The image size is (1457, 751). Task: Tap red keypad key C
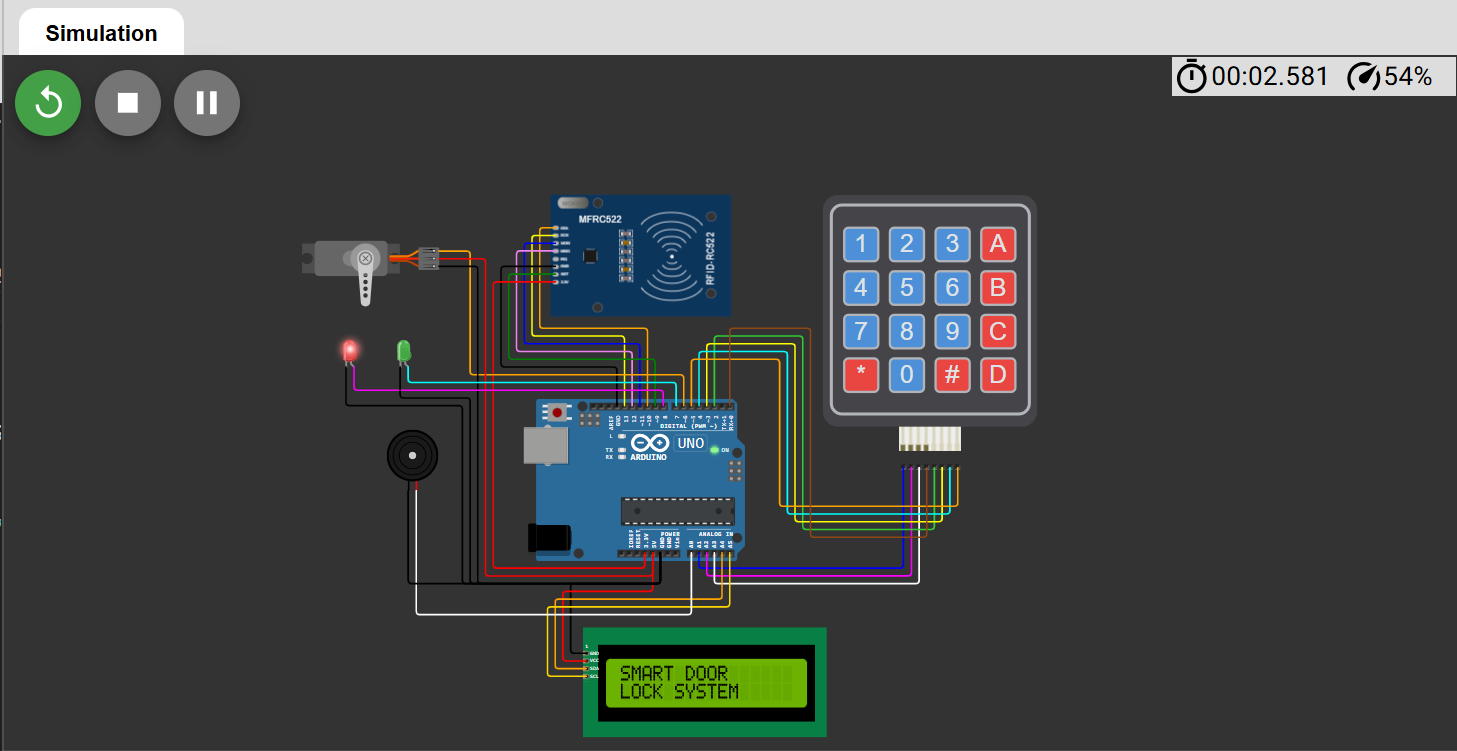(x=998, y=331)
